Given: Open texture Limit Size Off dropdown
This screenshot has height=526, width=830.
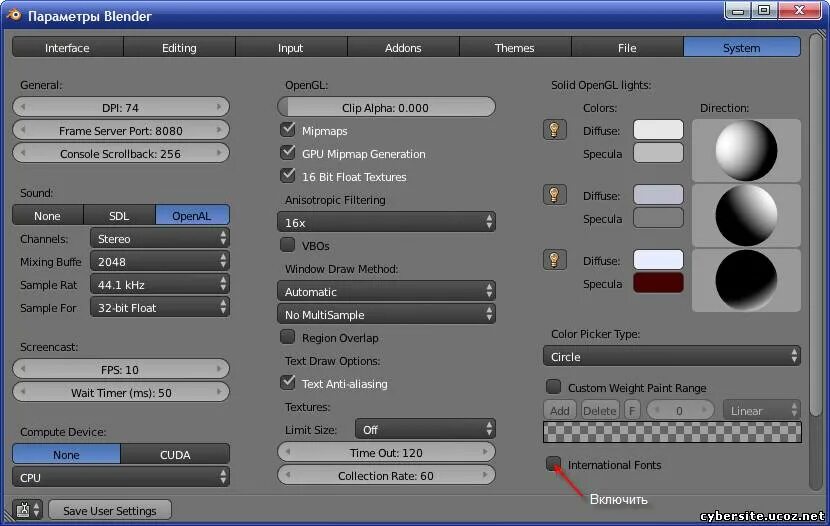Looking at the screenshot, I should pos(425,429).
